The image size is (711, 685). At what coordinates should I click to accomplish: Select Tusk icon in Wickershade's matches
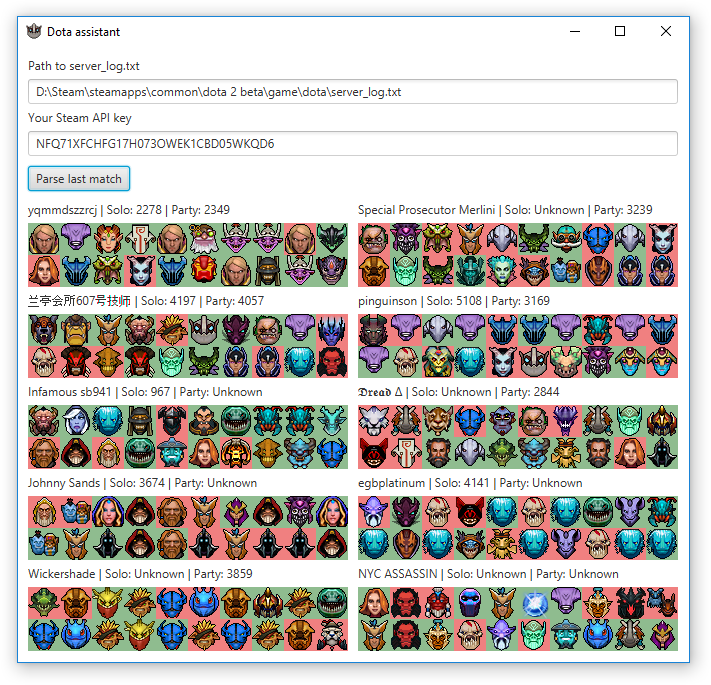point(332,635)
